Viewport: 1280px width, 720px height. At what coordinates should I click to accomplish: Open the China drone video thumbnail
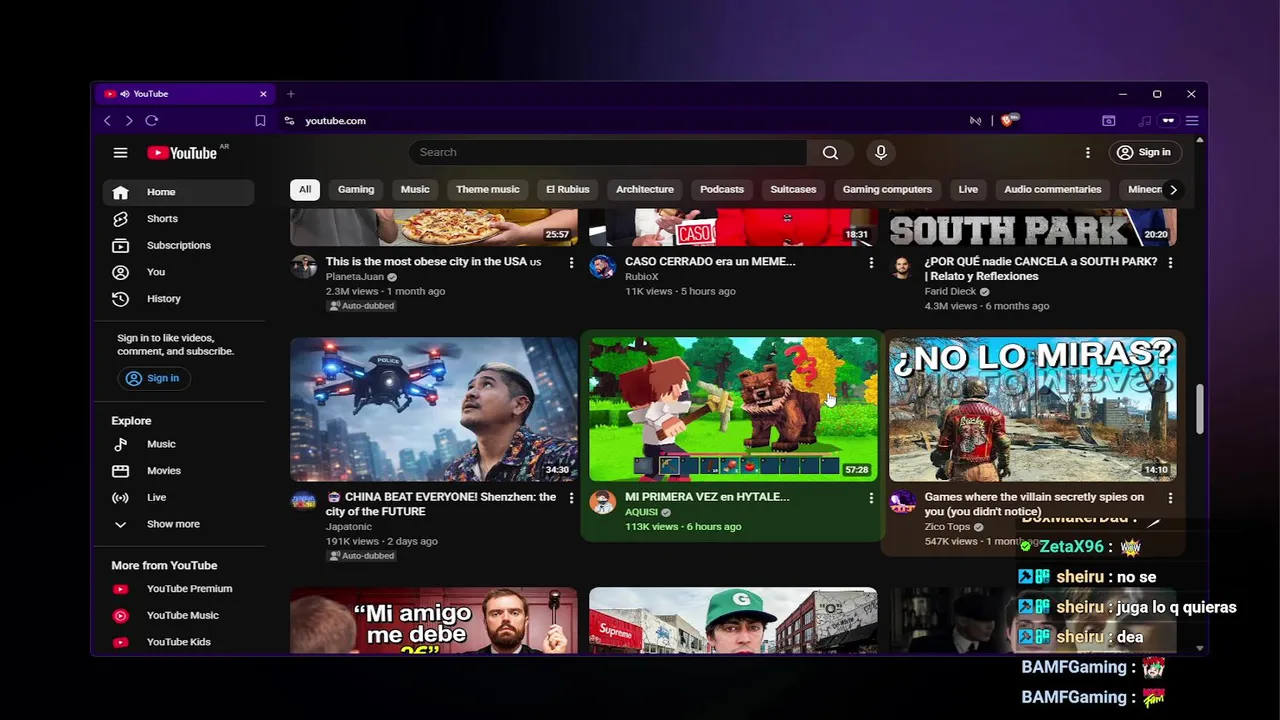434,409
